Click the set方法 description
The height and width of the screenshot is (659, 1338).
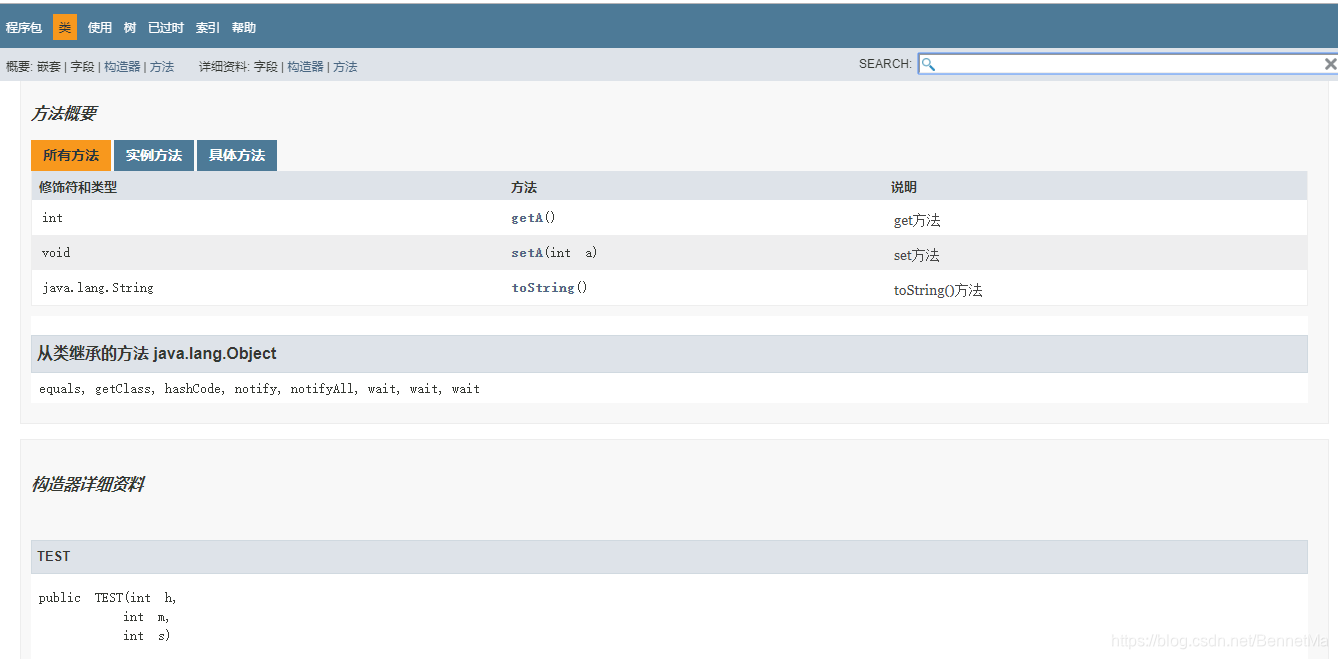point(917,255)
